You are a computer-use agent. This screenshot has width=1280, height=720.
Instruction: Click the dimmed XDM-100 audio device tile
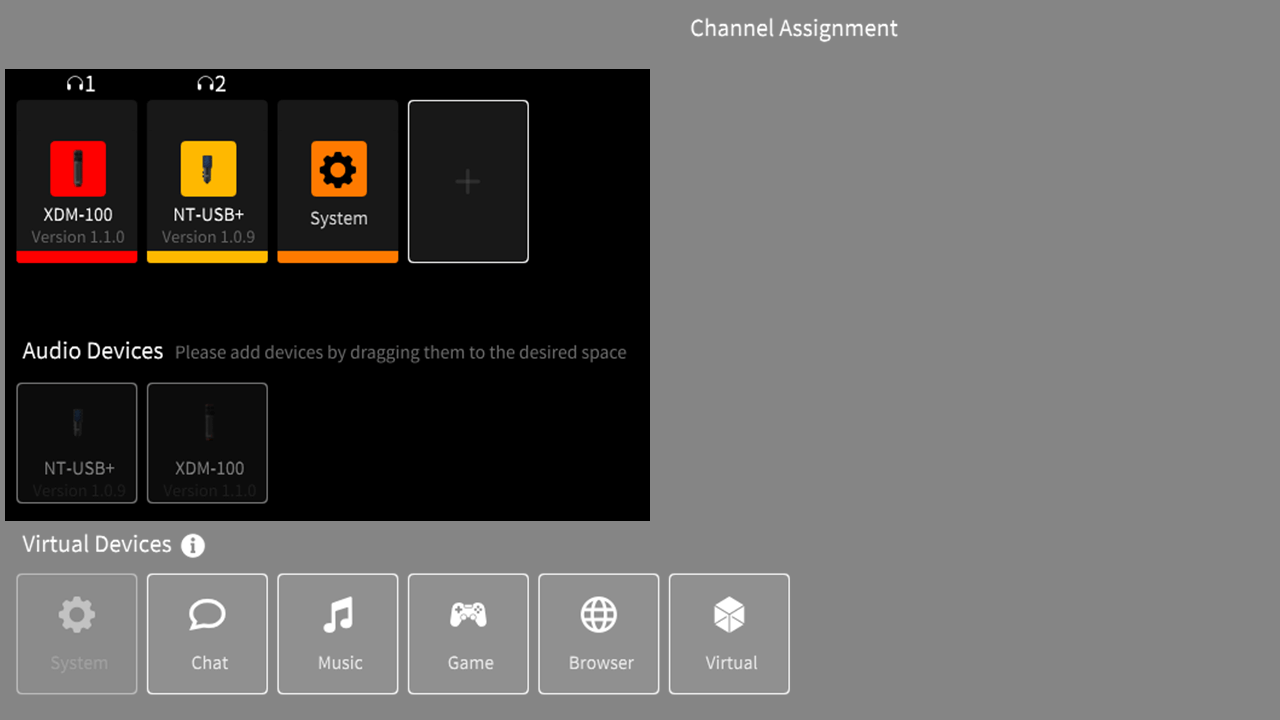coord(208,443)
